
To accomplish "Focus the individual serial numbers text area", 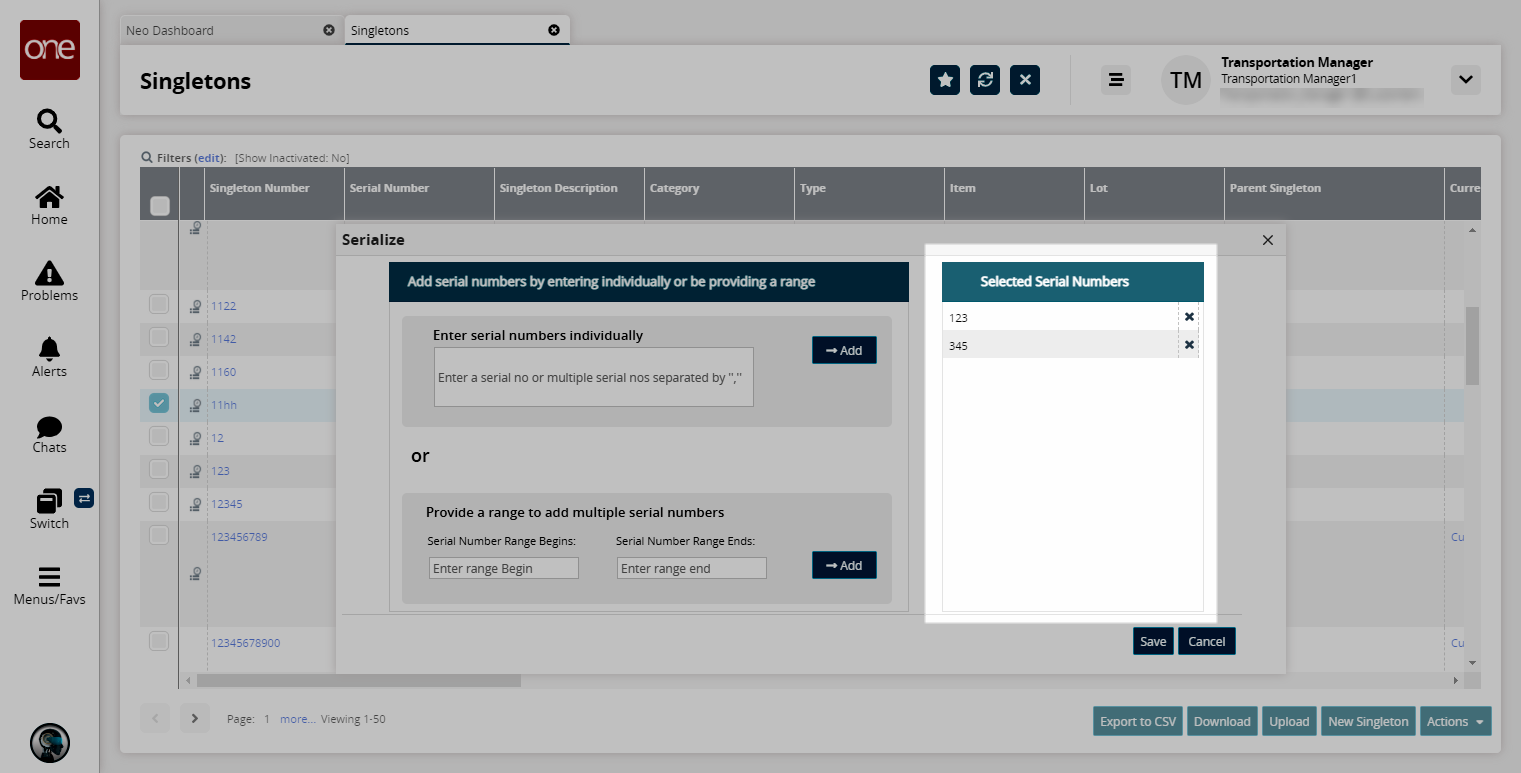I will 594,377.
